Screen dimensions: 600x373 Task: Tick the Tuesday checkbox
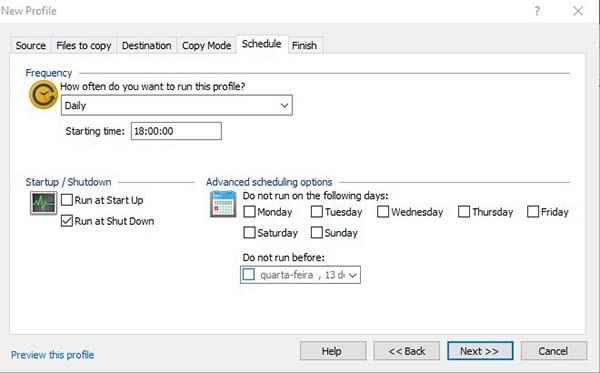316,212
